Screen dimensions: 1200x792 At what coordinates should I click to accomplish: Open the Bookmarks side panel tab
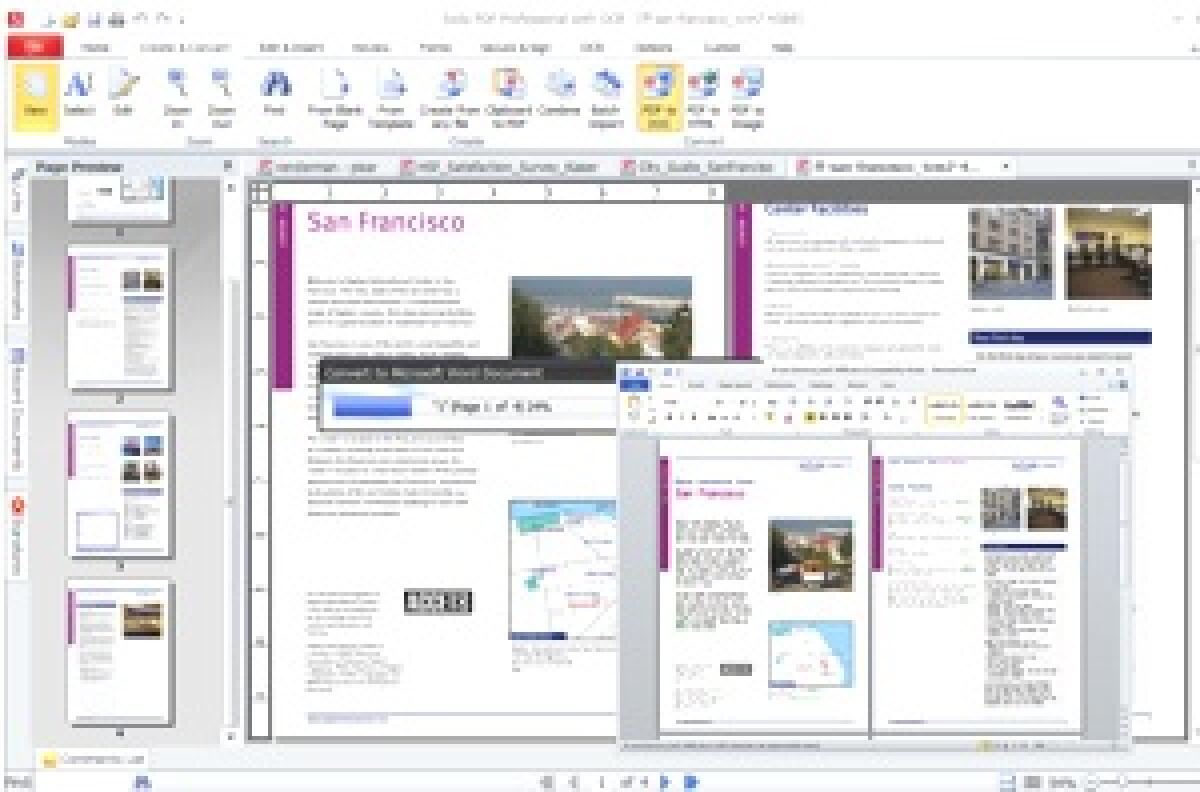point(17,282)
